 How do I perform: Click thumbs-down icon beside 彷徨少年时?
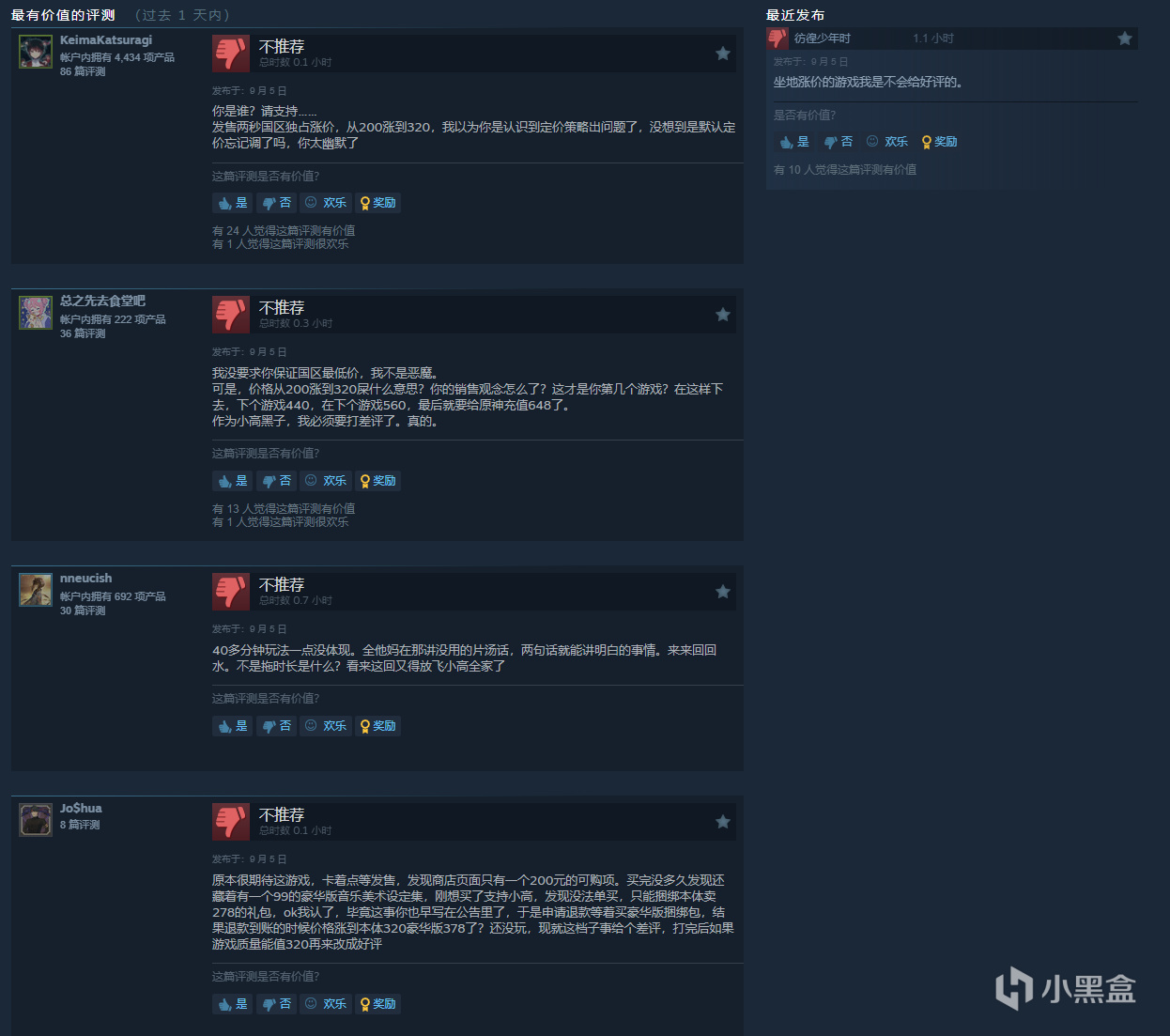tap(777, 39)
